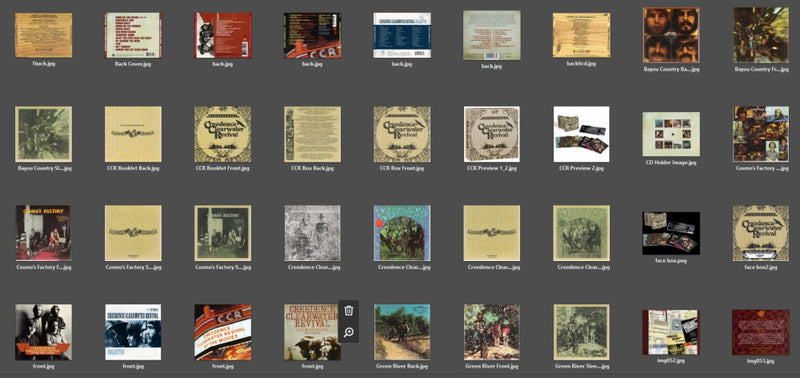800x378 pixels.
Task: Select the face box2.jpg thumbnail
Action: pos(761,233)
